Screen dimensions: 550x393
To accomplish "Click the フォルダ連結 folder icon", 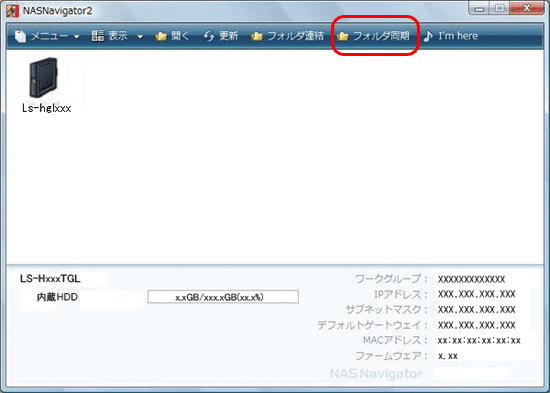I will click(x=257, y=36).
